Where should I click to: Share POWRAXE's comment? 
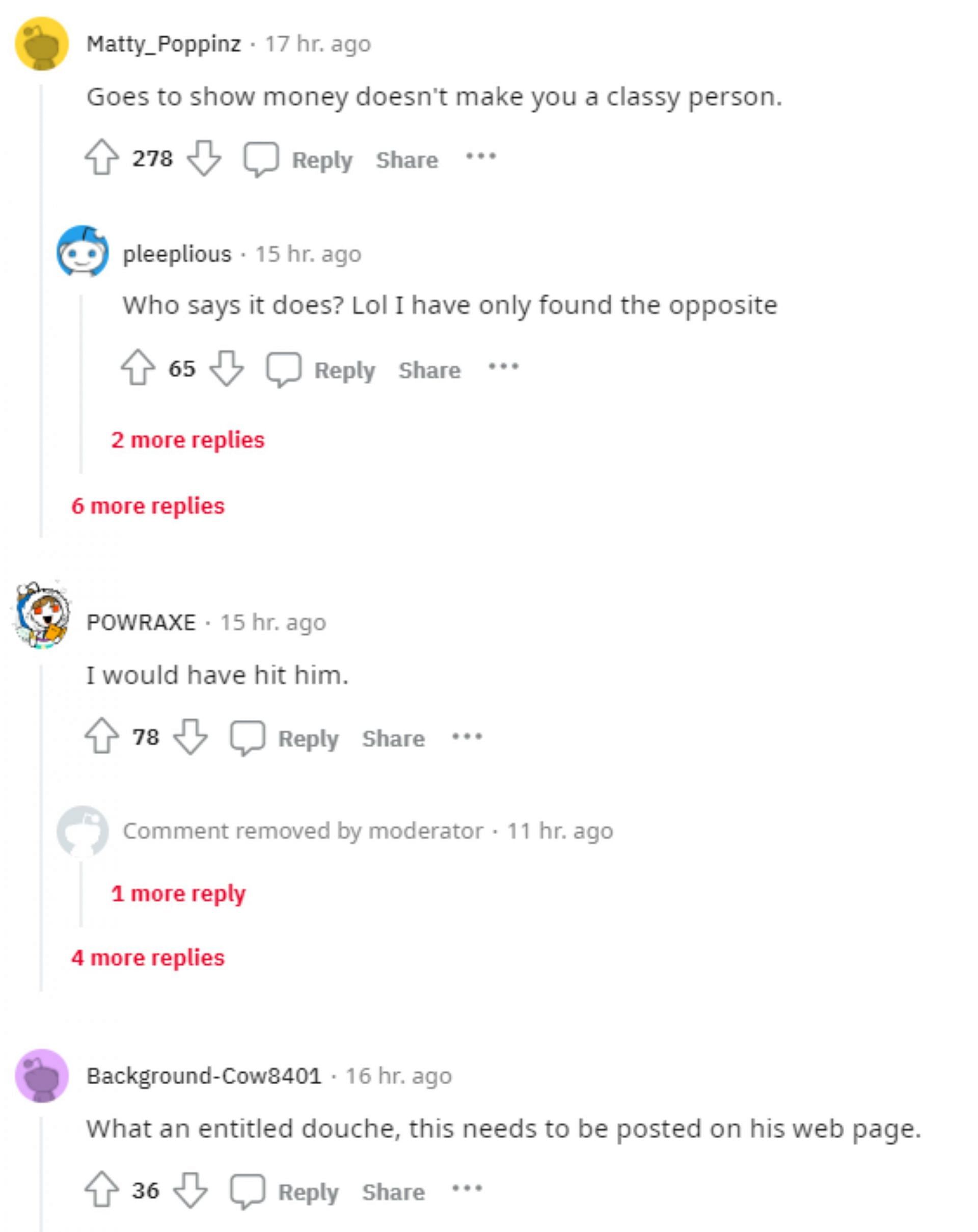click(x=394, y=738)
